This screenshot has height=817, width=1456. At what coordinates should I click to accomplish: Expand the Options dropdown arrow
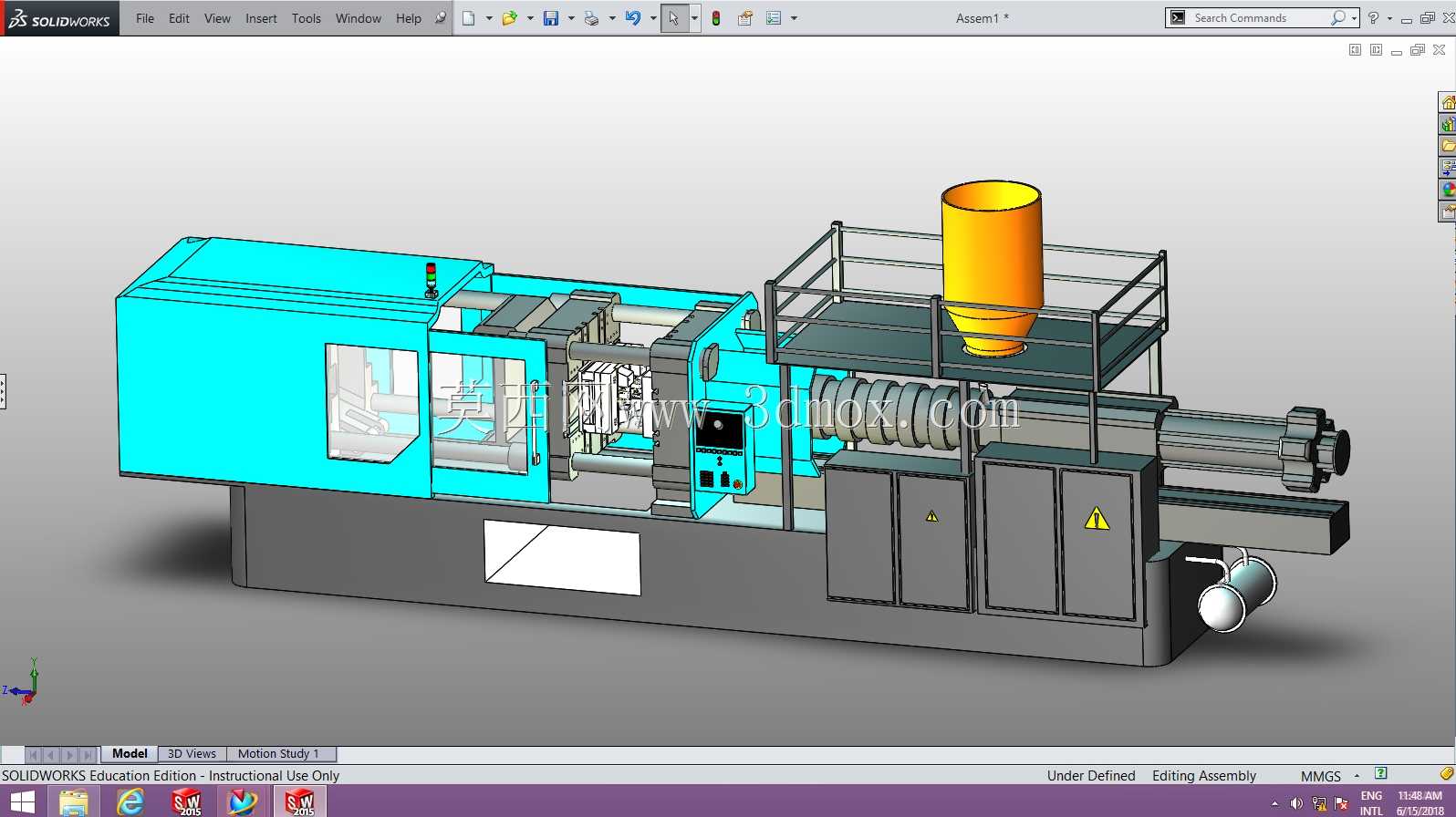(x=794, y=18)
